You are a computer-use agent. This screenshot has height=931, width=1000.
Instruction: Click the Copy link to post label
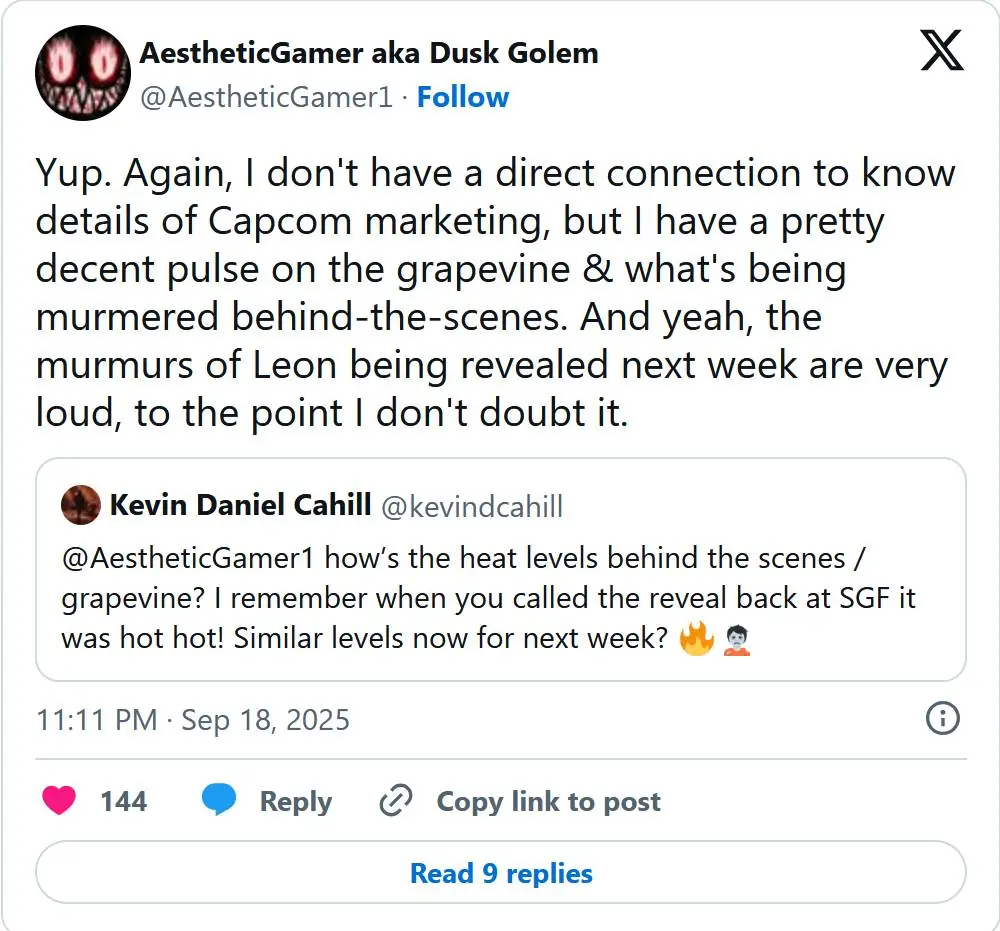click(x=548, y=801)
